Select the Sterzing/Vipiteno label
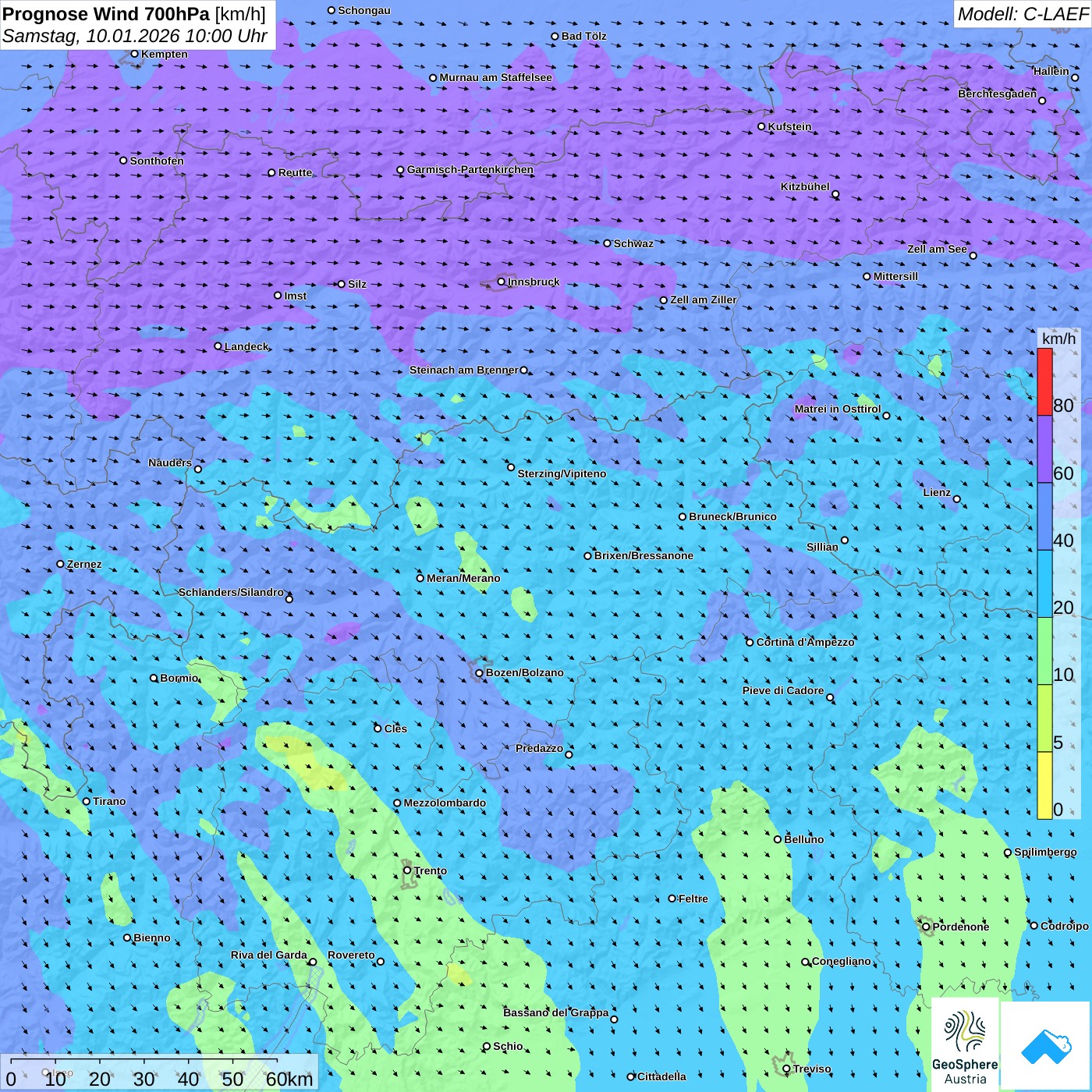Image resolution: width=1092 pixels, height=1092 pixels. [562, 473]
